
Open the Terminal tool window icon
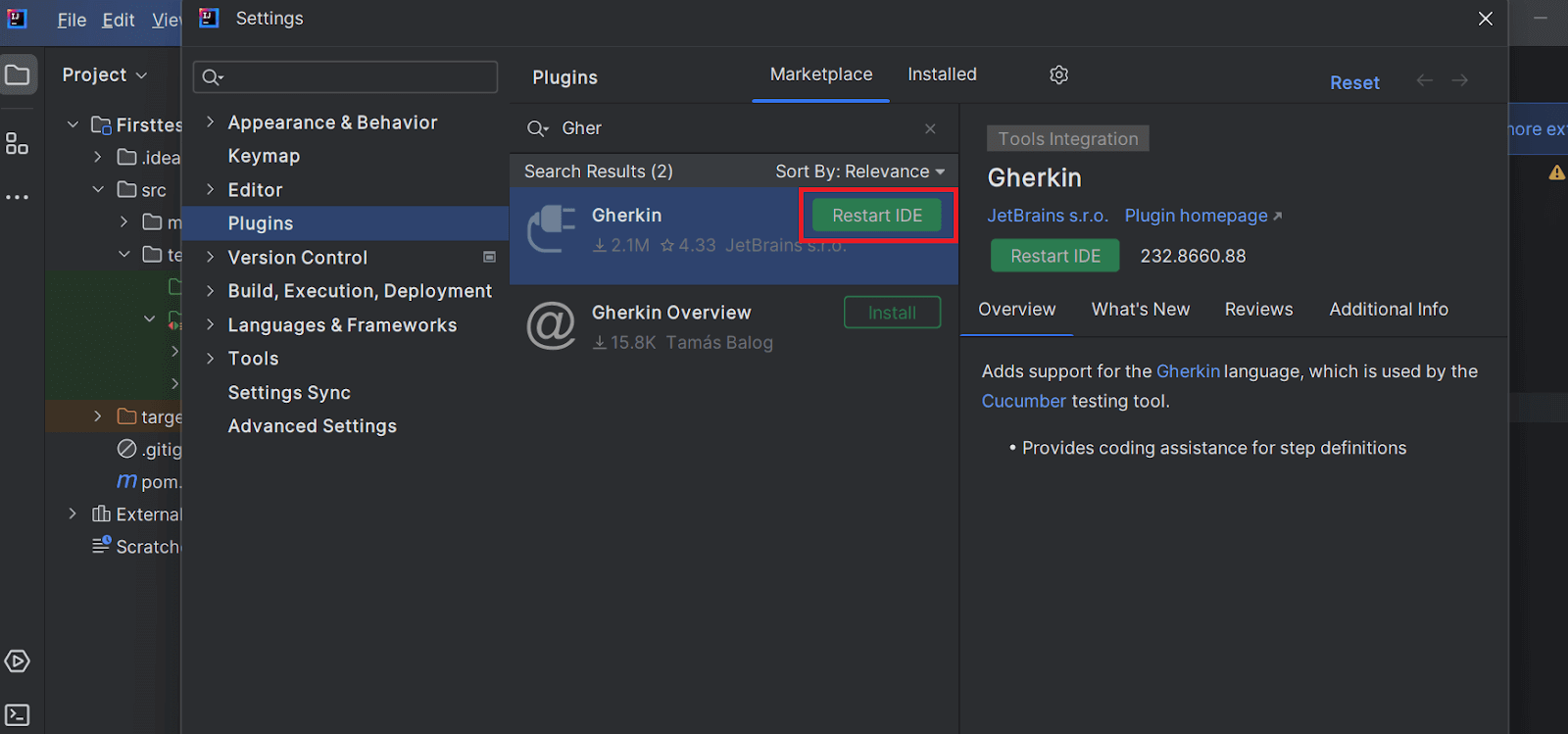[18, 714]
